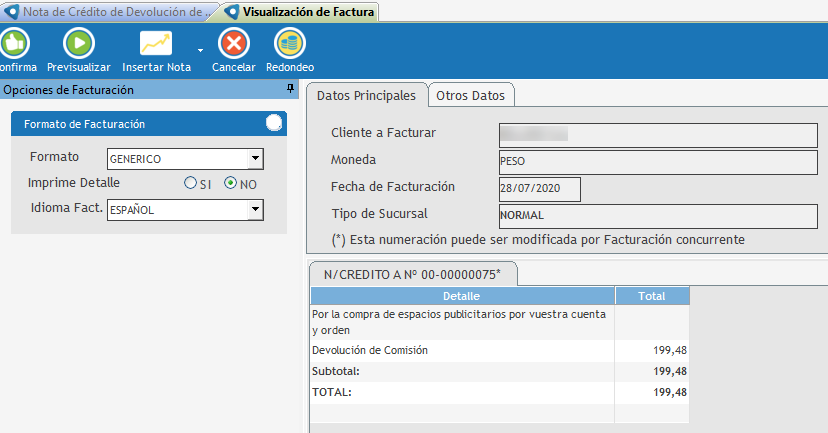Click the Confirma thumbs-up icon
828x433 pixels.
click(x=14, y=43)
